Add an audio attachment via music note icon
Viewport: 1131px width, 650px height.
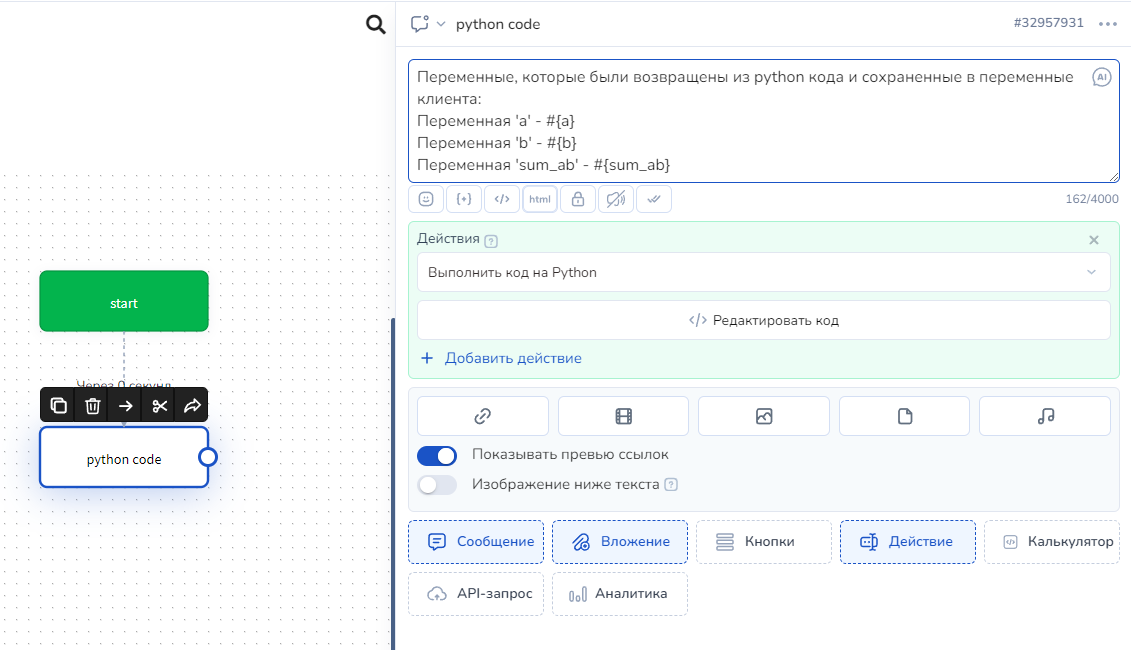1045,416
